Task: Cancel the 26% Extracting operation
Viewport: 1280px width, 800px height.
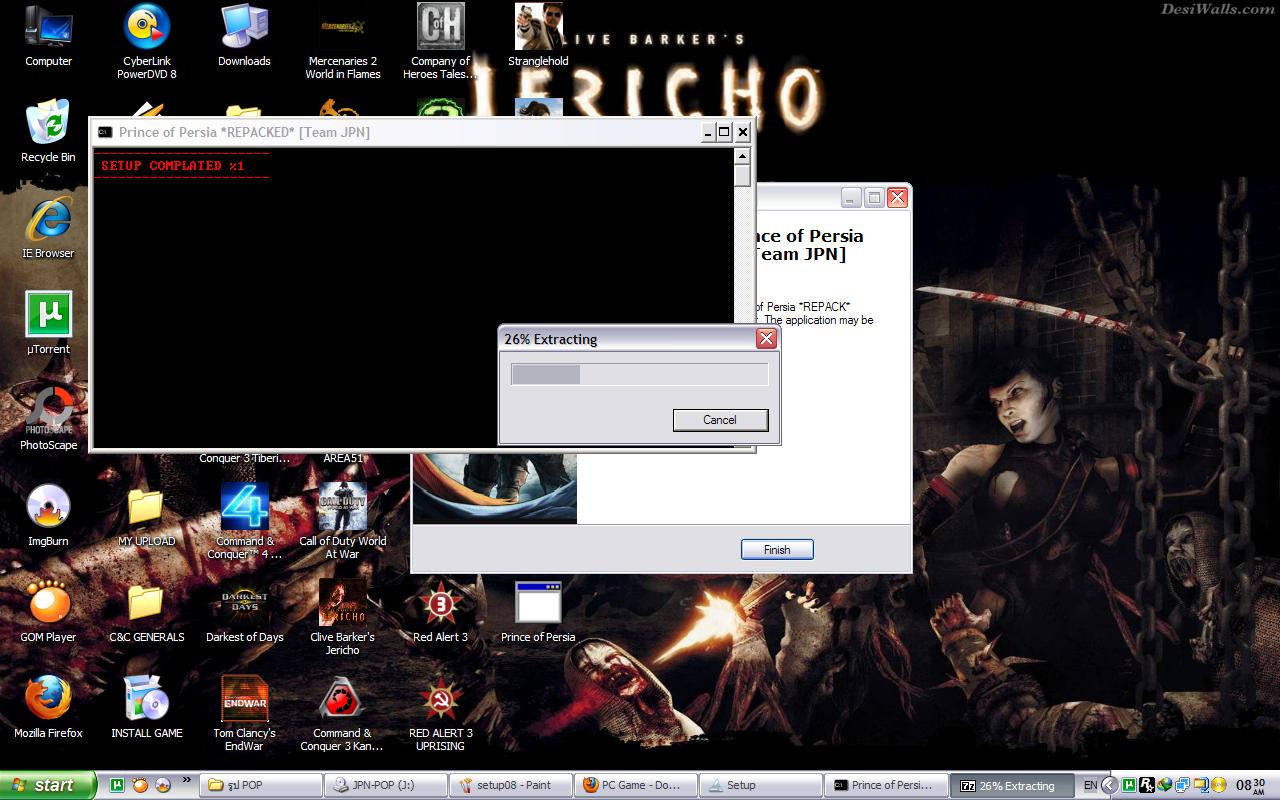Action: [x=720, y=420]
